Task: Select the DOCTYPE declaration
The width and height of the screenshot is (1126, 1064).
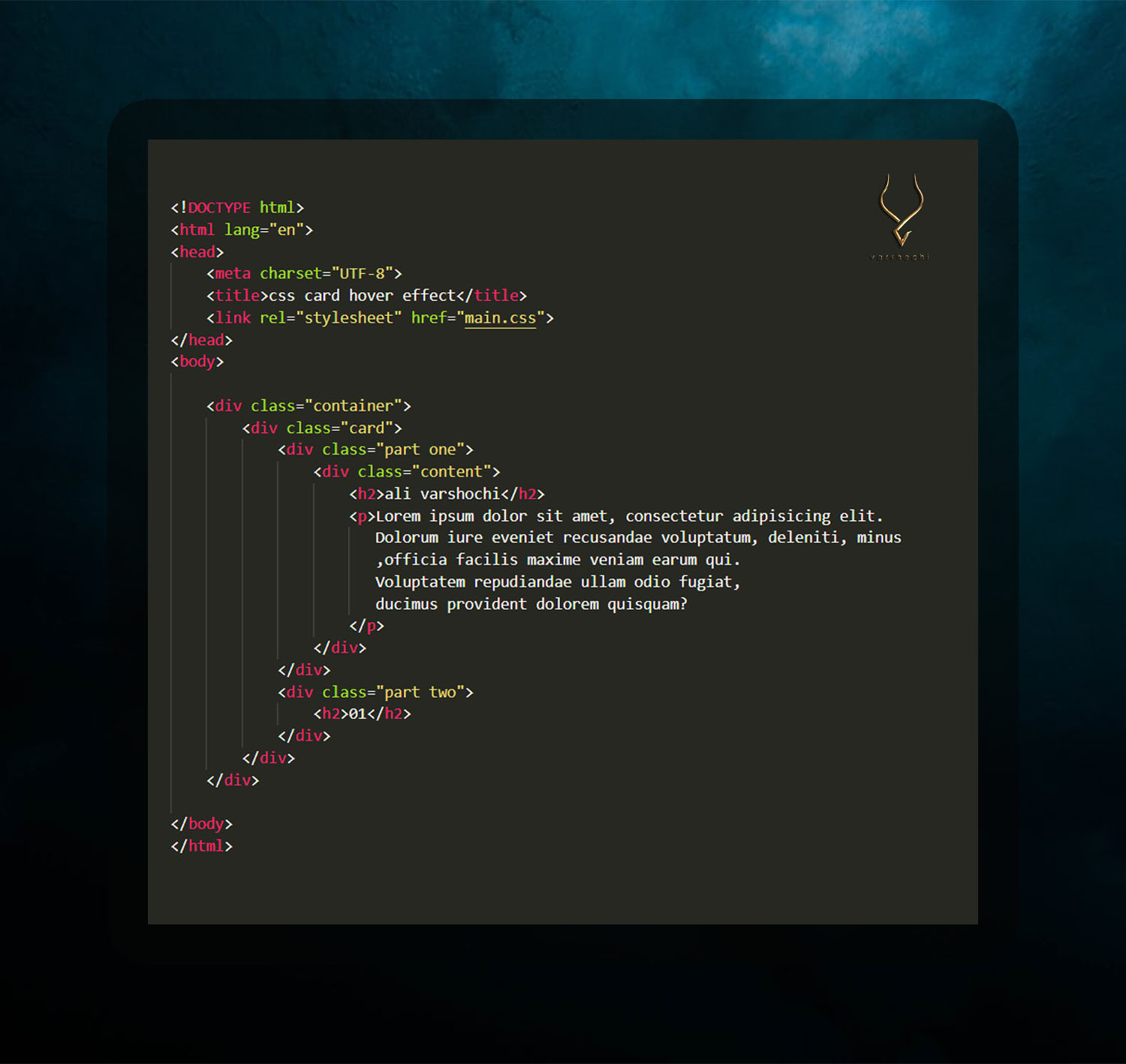Action: click(236, 207)
